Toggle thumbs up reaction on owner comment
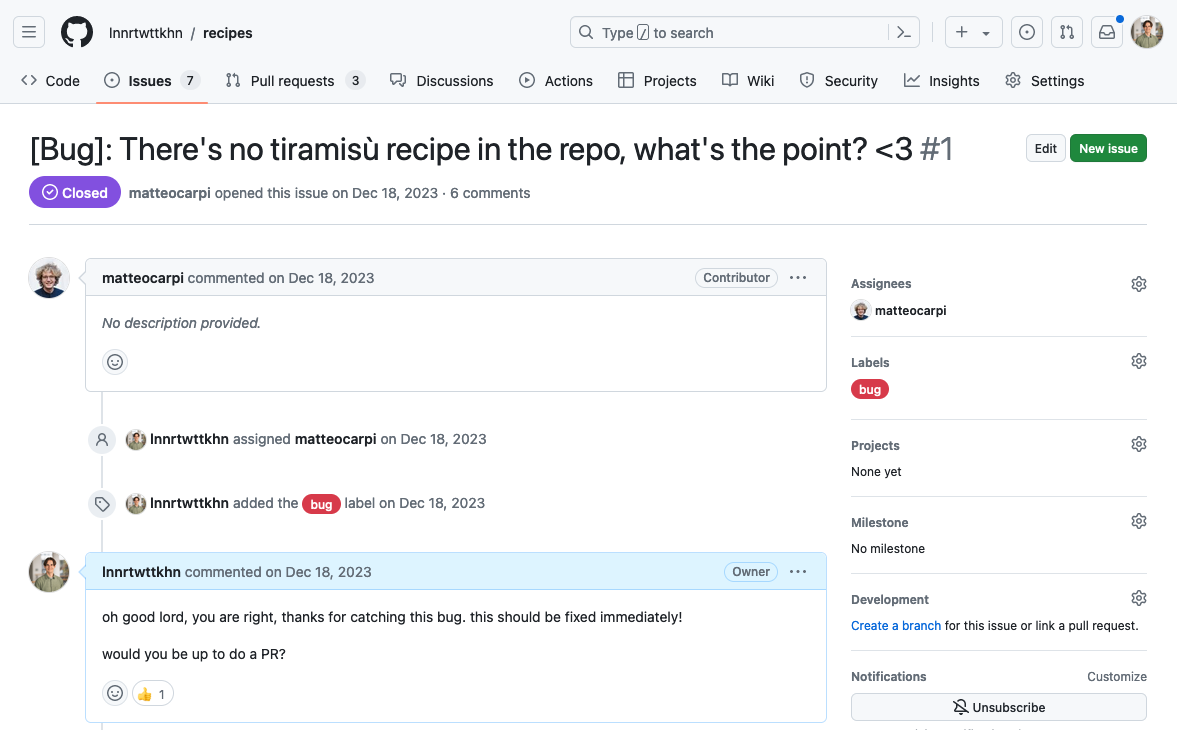 tap(152, 693)
